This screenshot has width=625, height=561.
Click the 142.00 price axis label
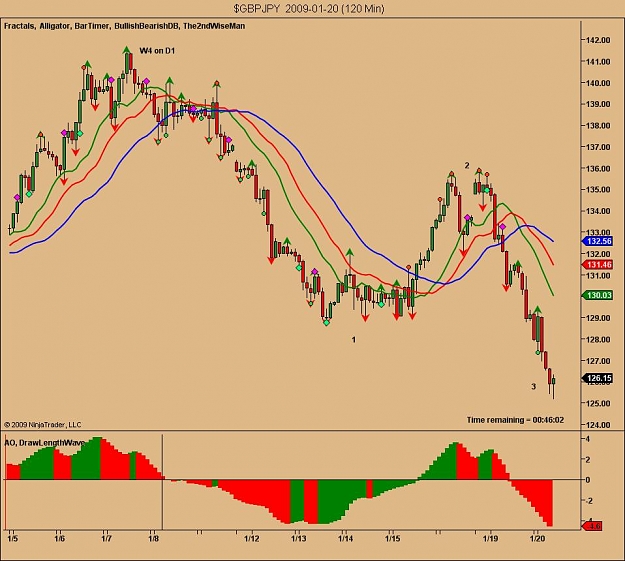point(598,40)
